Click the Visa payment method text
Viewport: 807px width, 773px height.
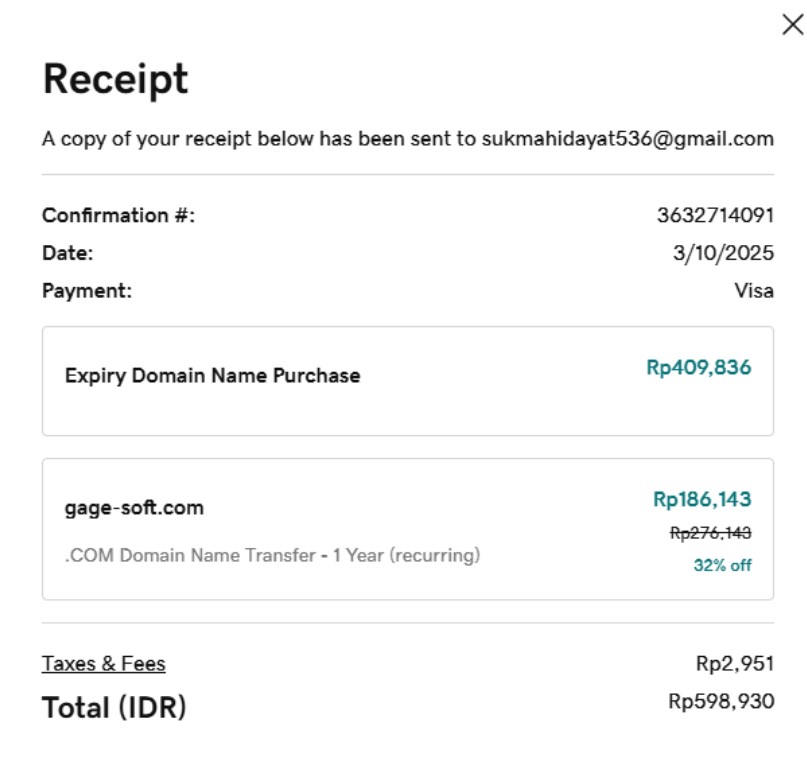754,291
